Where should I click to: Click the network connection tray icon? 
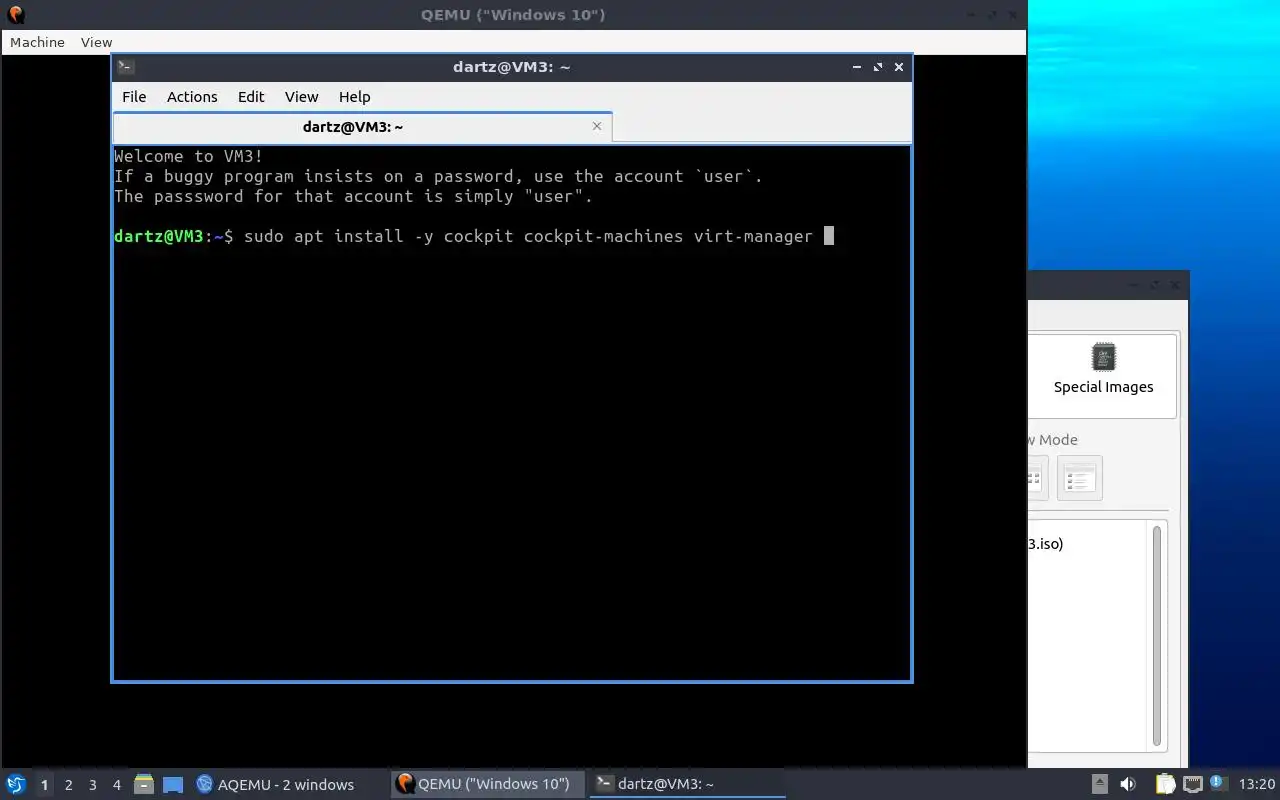(1193, 784)
